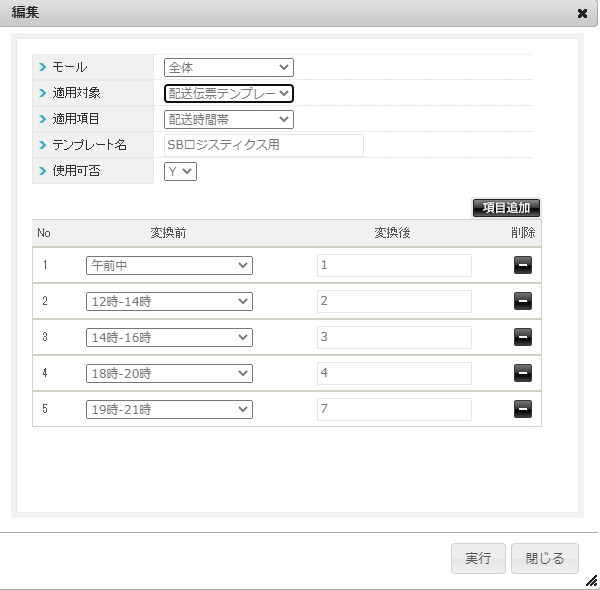Click the delete icon for row 3
This screenshot has height=590, width=600.
pos(522,337)
